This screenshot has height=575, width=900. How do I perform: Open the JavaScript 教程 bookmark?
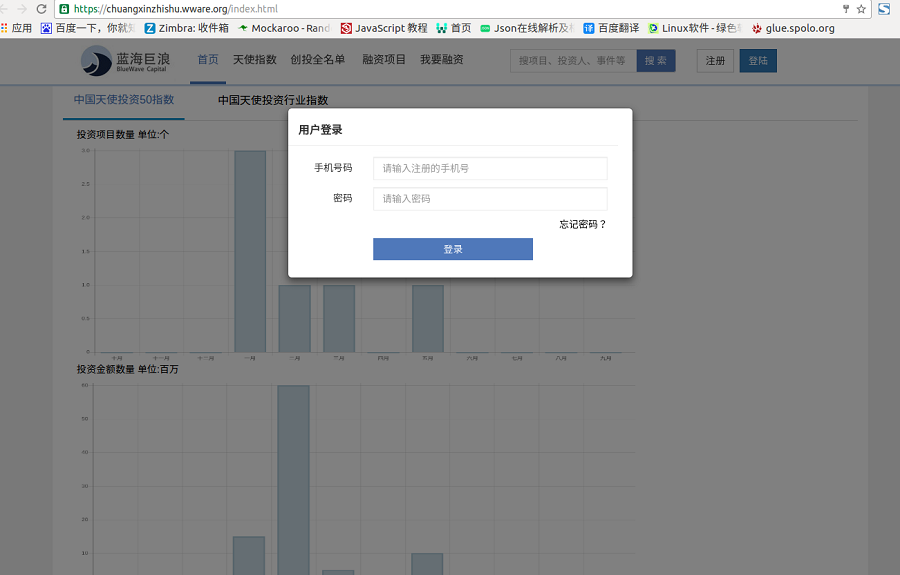pos(383,28)
